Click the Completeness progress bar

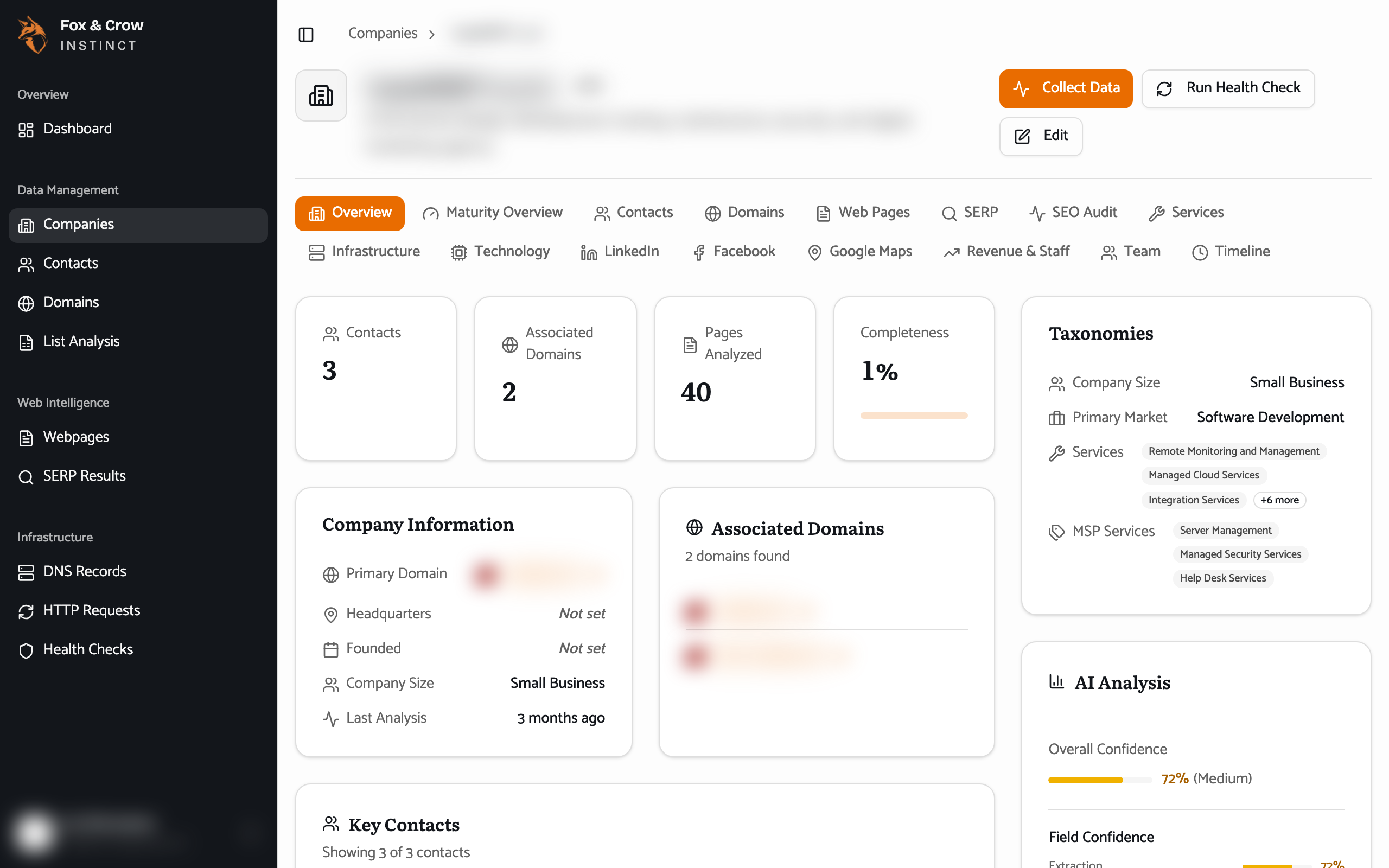point(914,416)
